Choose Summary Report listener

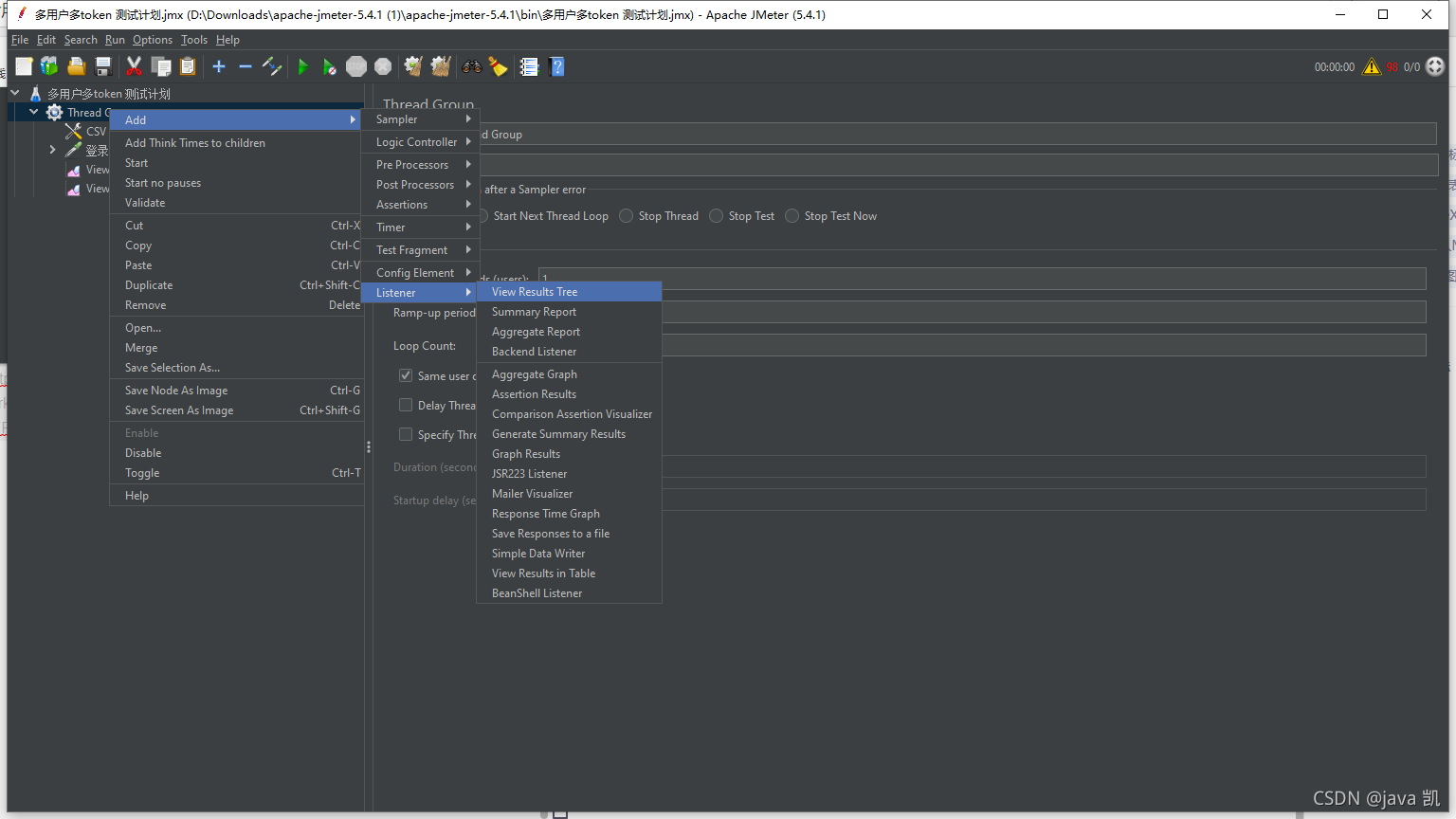coord(569,312)
